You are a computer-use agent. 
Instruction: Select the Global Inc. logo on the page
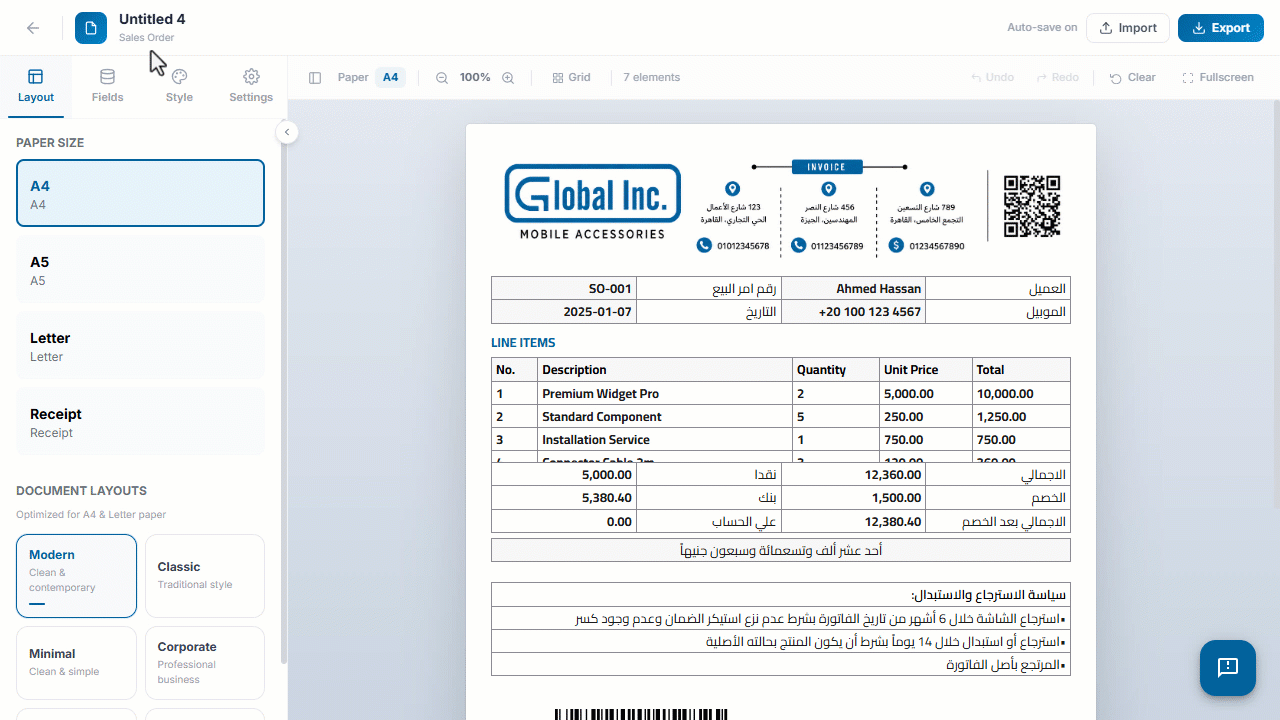coord(593,202)
